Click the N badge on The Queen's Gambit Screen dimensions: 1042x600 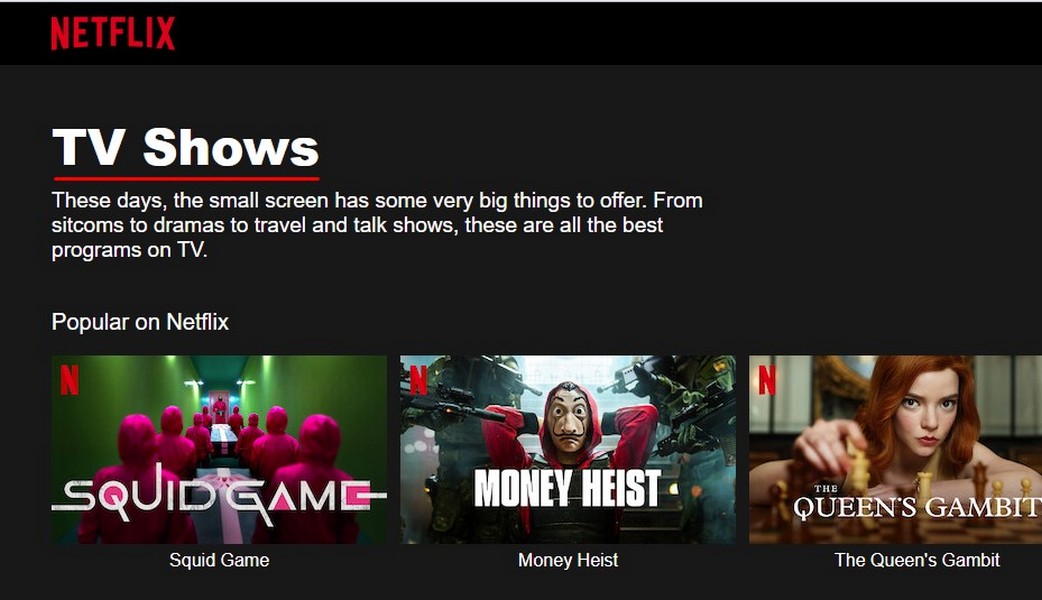coord(767,379)
